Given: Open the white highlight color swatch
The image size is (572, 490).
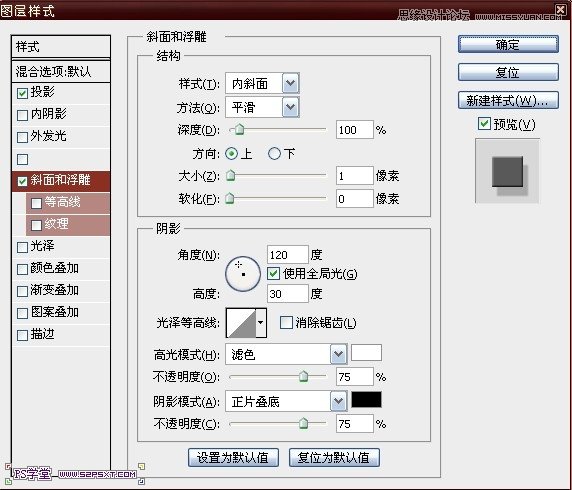Looking at the screenshot, I should [x=366, y=353].
